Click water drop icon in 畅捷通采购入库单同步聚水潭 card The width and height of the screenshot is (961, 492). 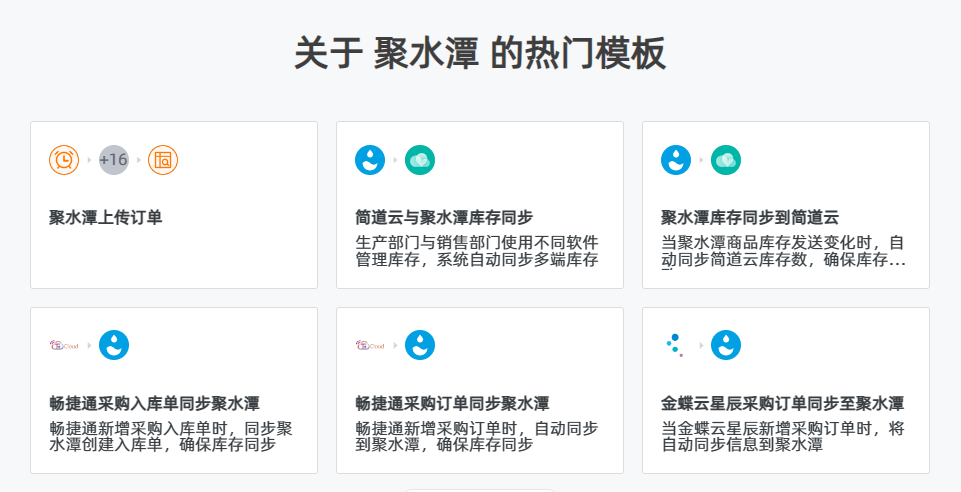pyautogui.click(x=114, y=346)
